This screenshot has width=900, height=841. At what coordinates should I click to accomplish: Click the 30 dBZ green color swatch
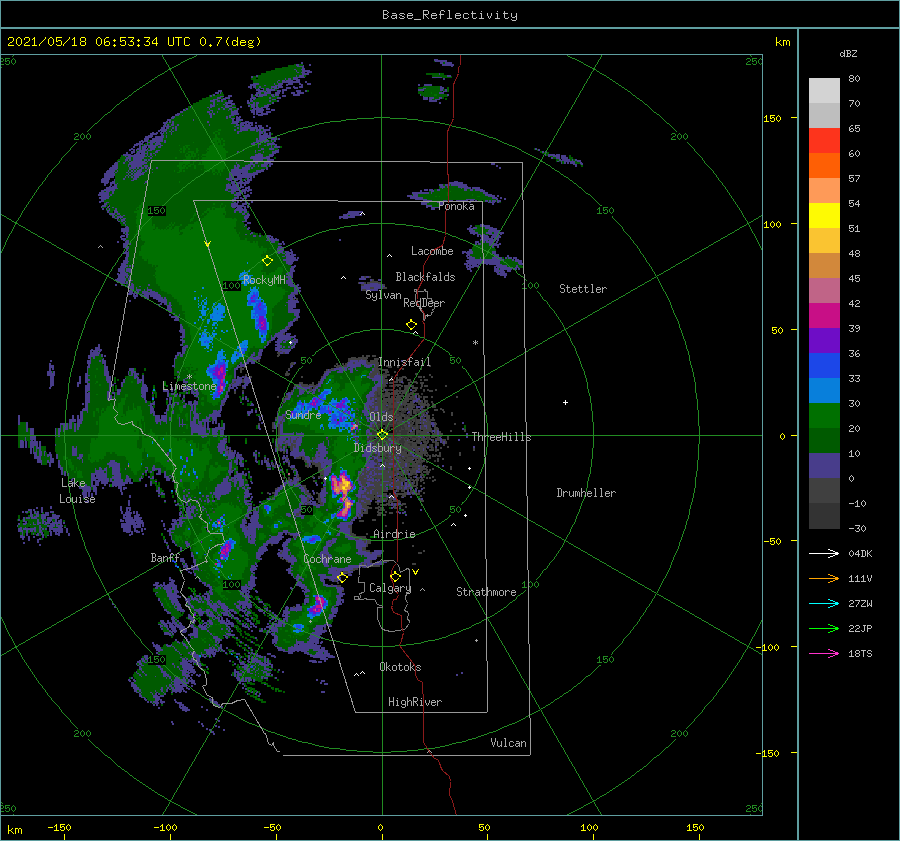(x=824, y=416)
